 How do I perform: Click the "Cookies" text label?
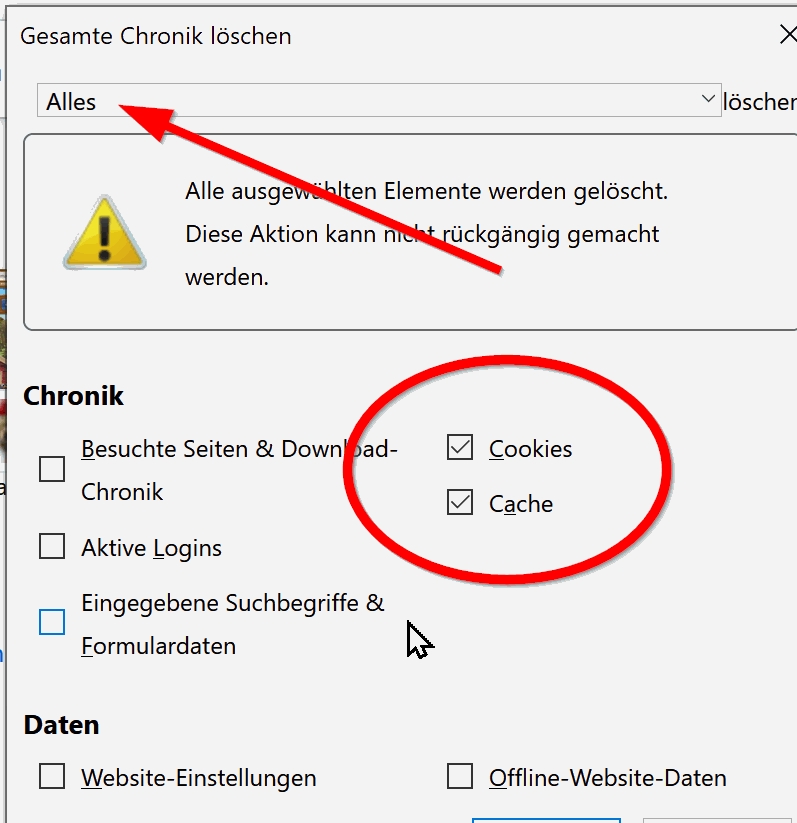(530, 449)
